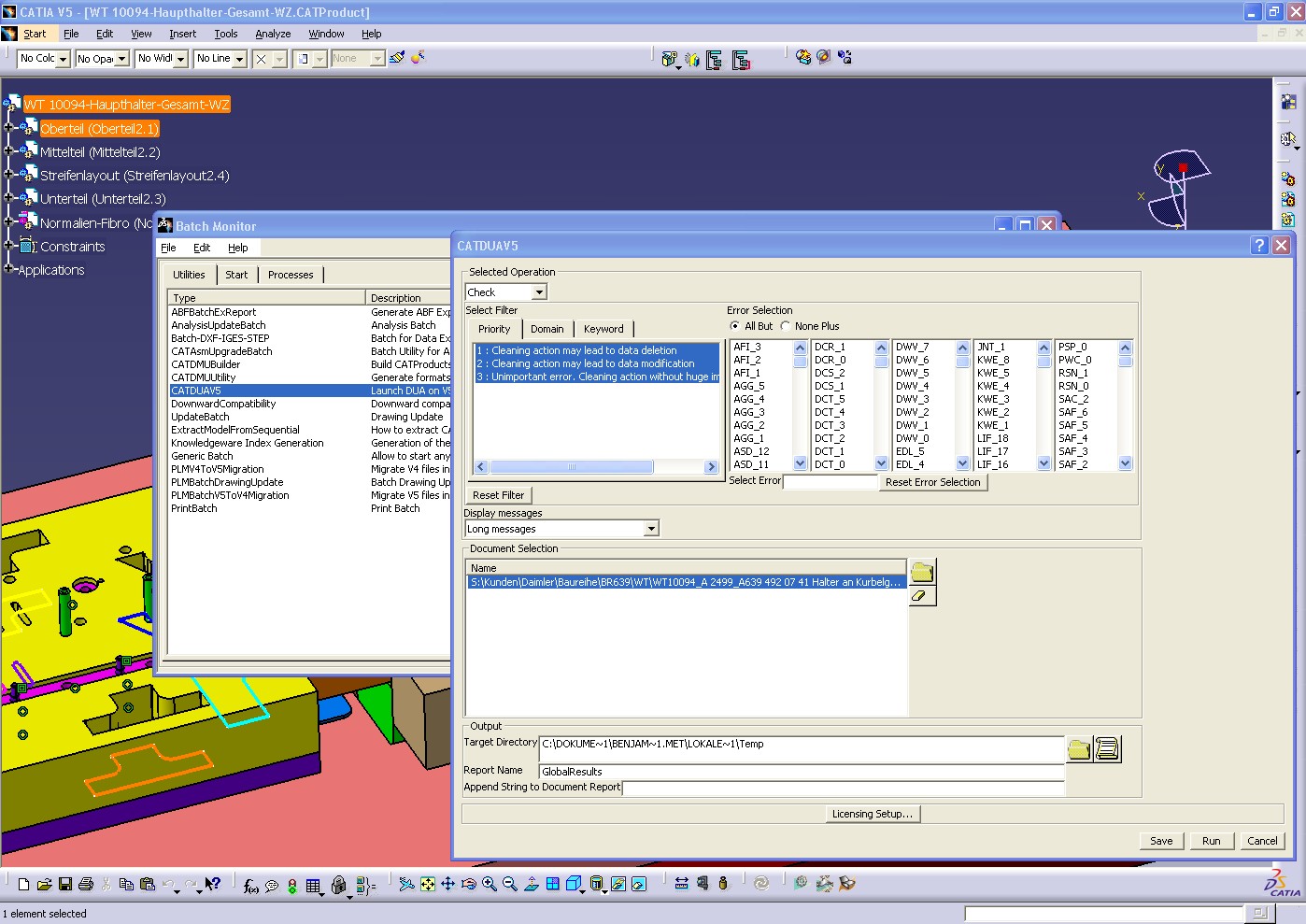Select the PrintBatch utility row

click(194, 508)
